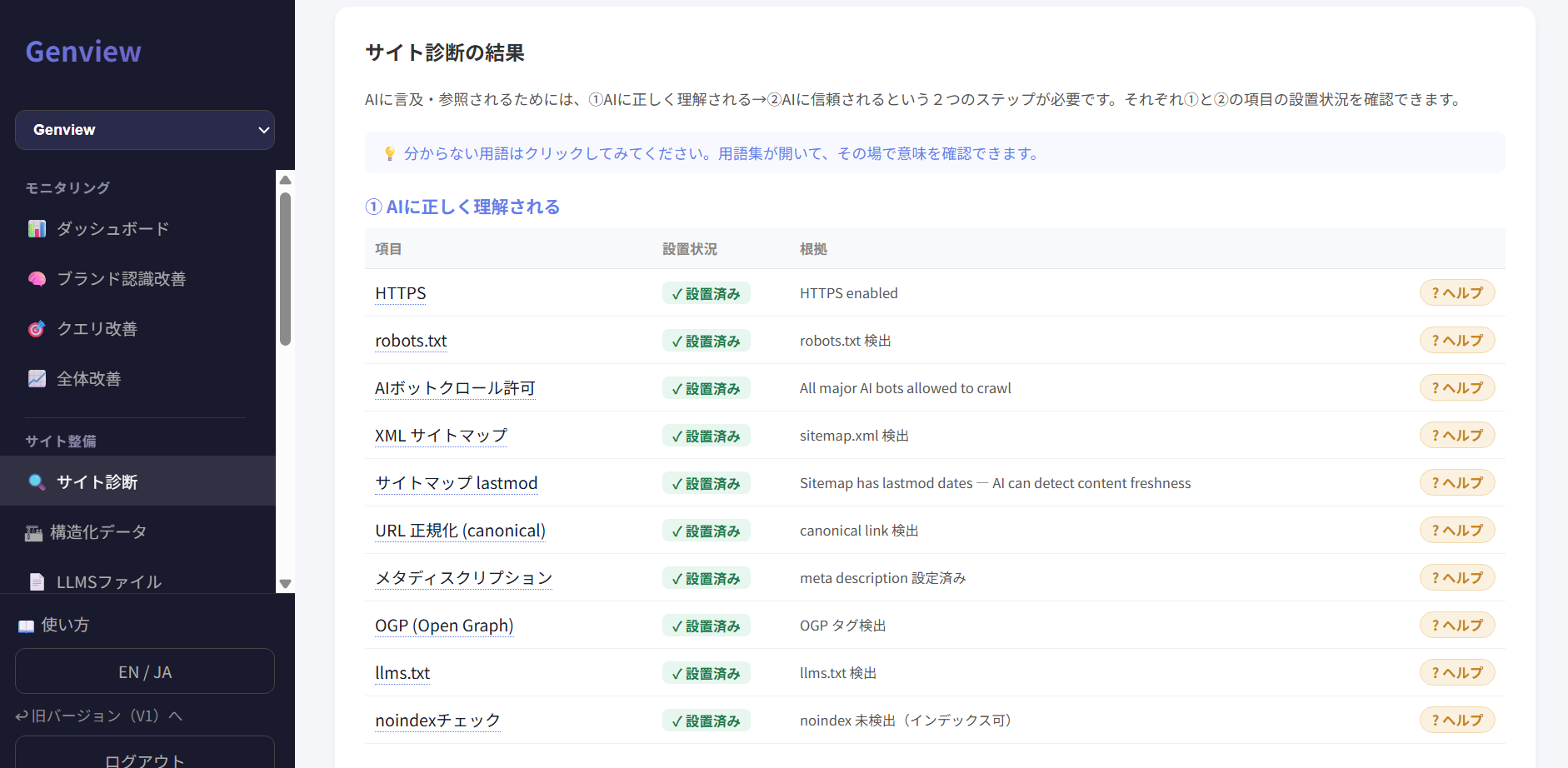
Task: Click the magnifier icon beside サイト診断
Action: click(x=37, y=482)
